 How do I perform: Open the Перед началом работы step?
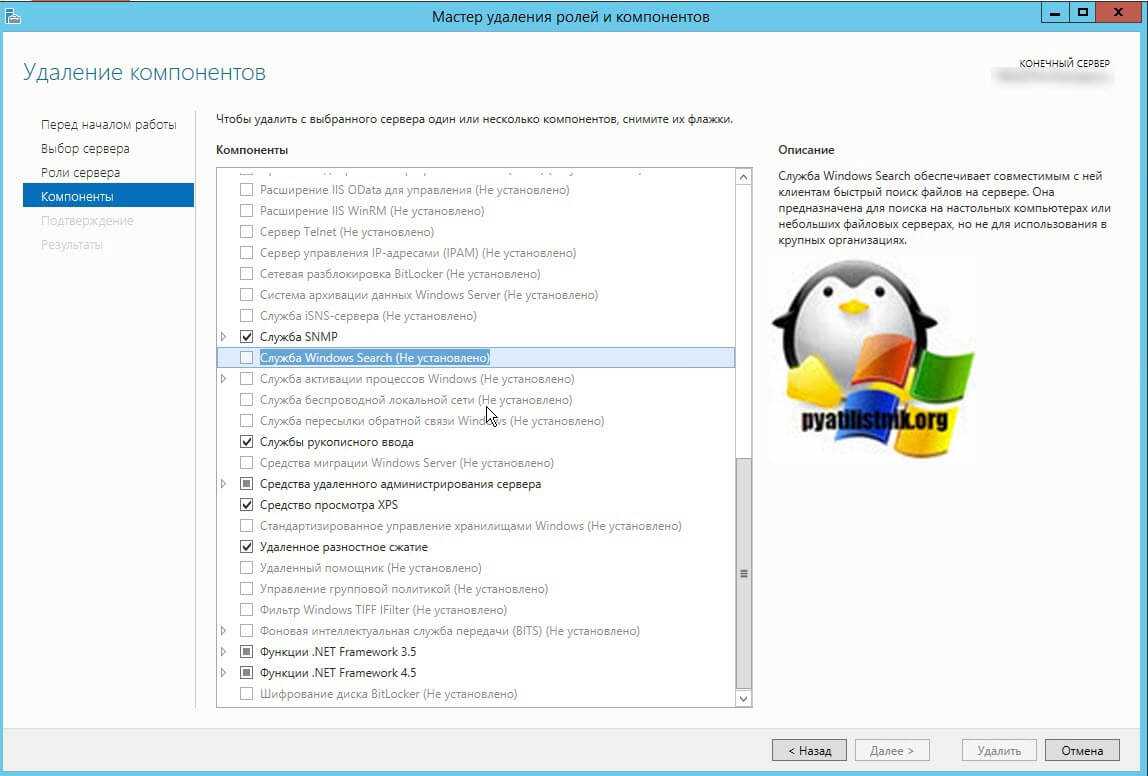point(108,124)
